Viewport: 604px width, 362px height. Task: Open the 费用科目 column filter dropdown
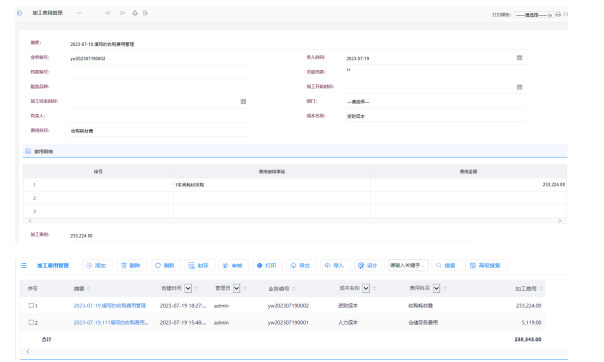coord(436,288)
